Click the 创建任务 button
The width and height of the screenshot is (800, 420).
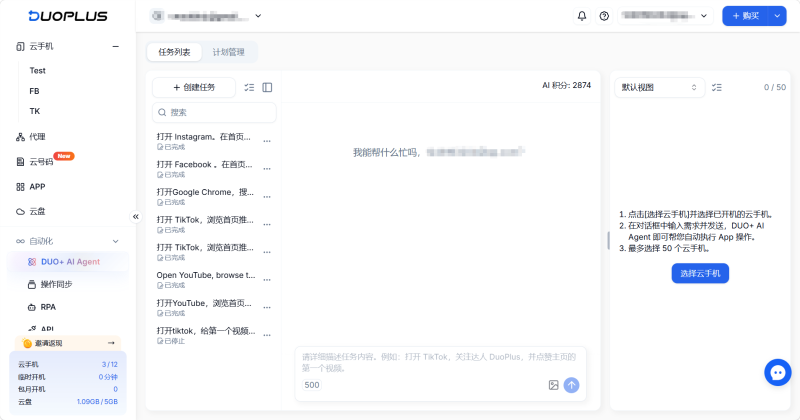point(194,87)
